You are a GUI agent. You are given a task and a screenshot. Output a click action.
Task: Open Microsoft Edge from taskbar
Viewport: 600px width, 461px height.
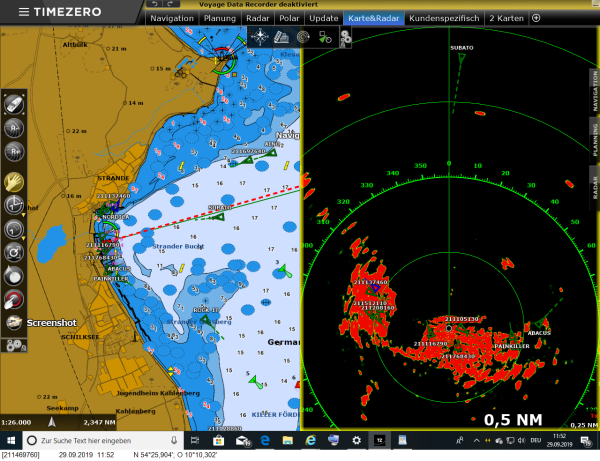264,440
